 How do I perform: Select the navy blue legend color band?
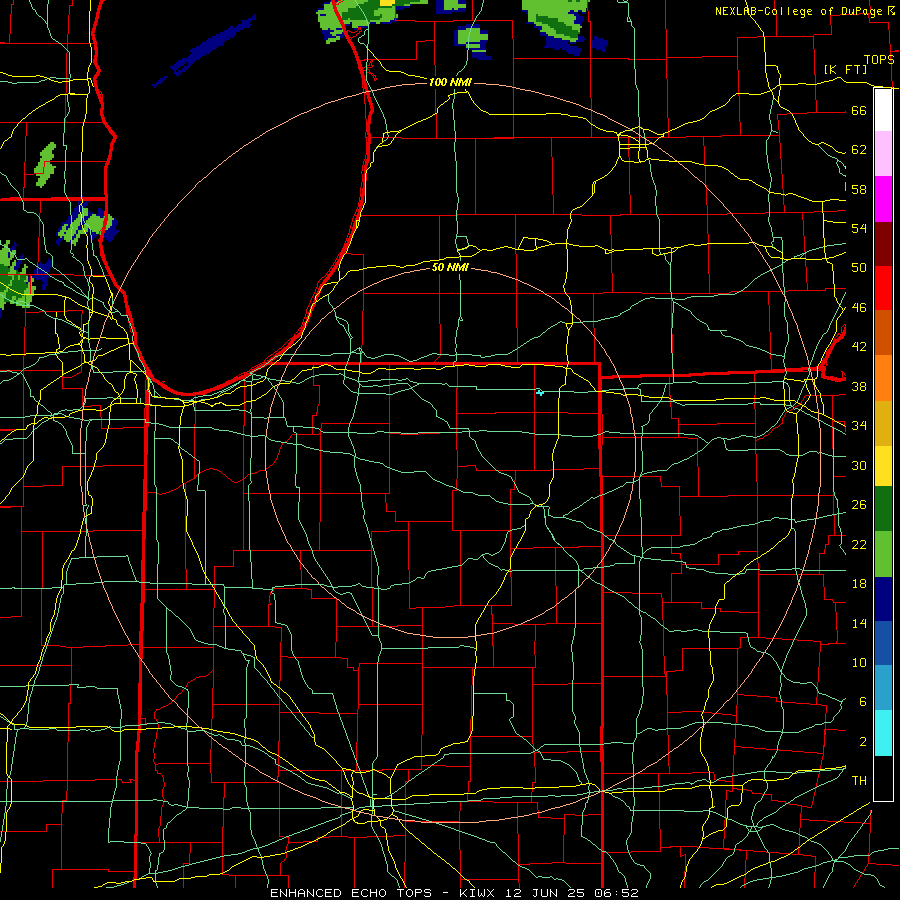point(883,599)
